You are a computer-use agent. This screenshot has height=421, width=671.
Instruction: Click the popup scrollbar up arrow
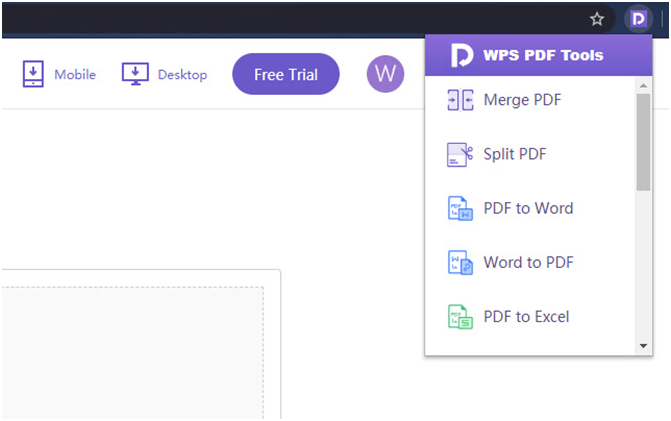(x=643, y=86)
